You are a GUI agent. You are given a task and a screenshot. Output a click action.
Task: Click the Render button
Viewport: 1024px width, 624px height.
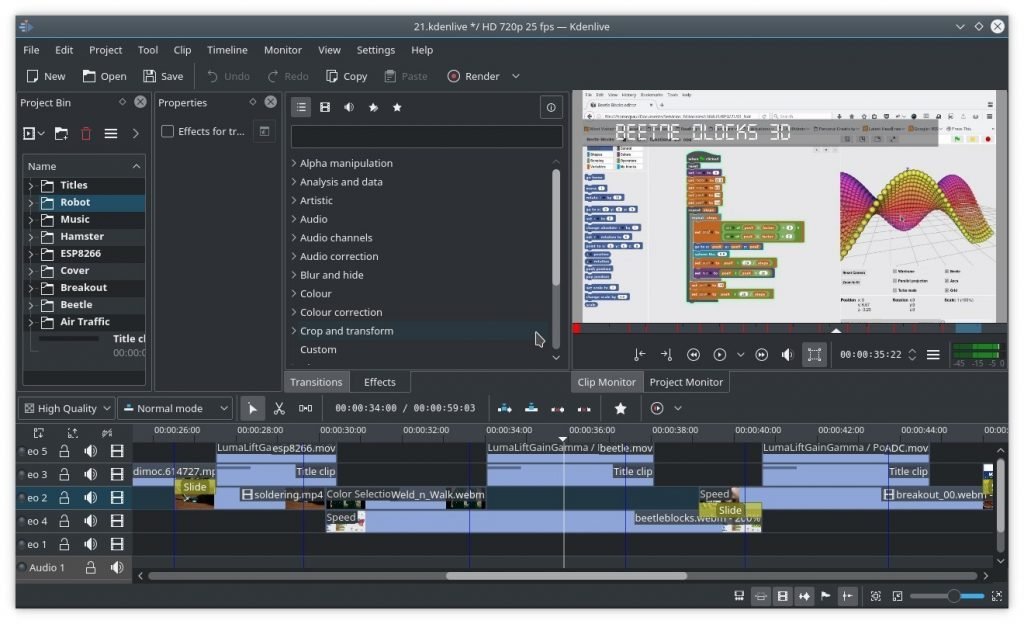tap(473, 76)
